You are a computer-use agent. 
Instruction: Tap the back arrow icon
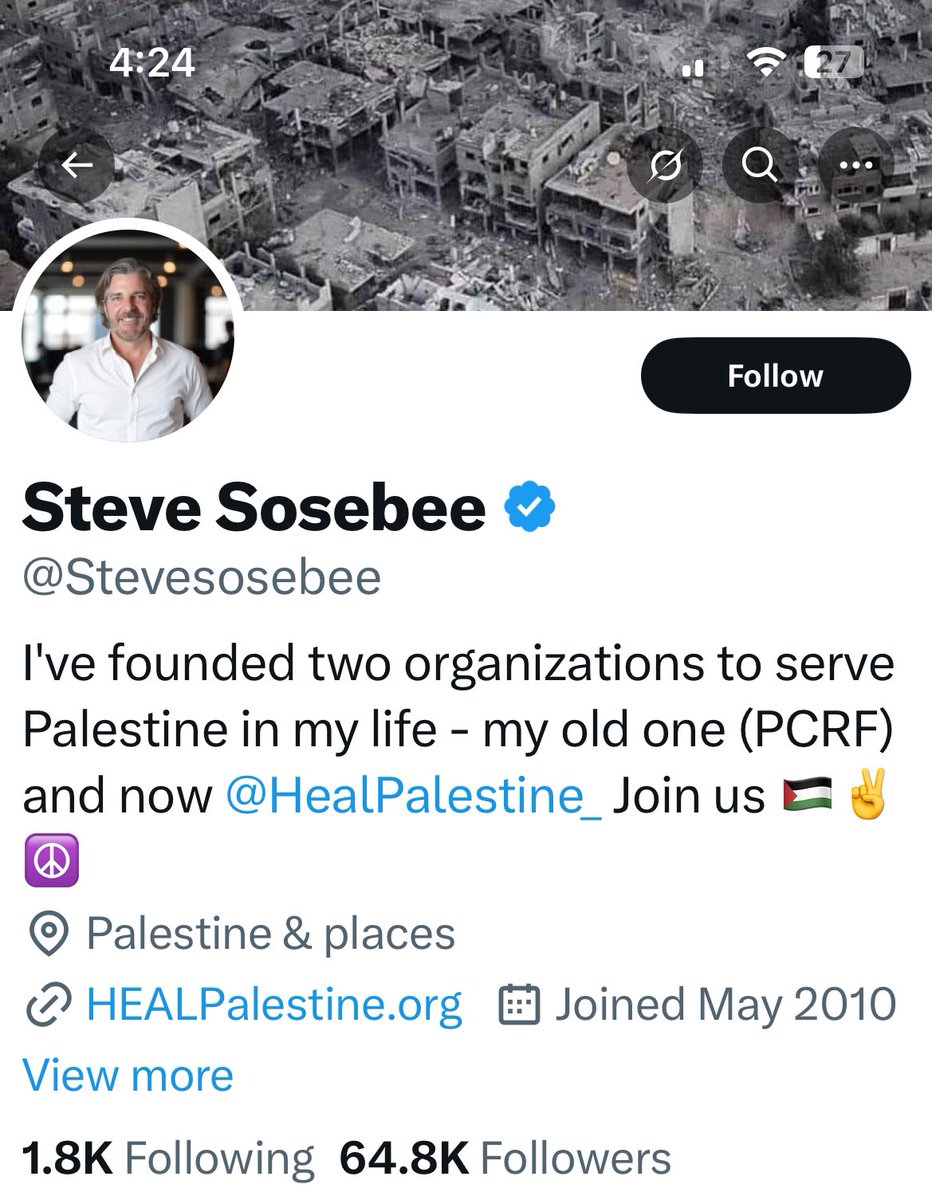[x=78, y=167]
